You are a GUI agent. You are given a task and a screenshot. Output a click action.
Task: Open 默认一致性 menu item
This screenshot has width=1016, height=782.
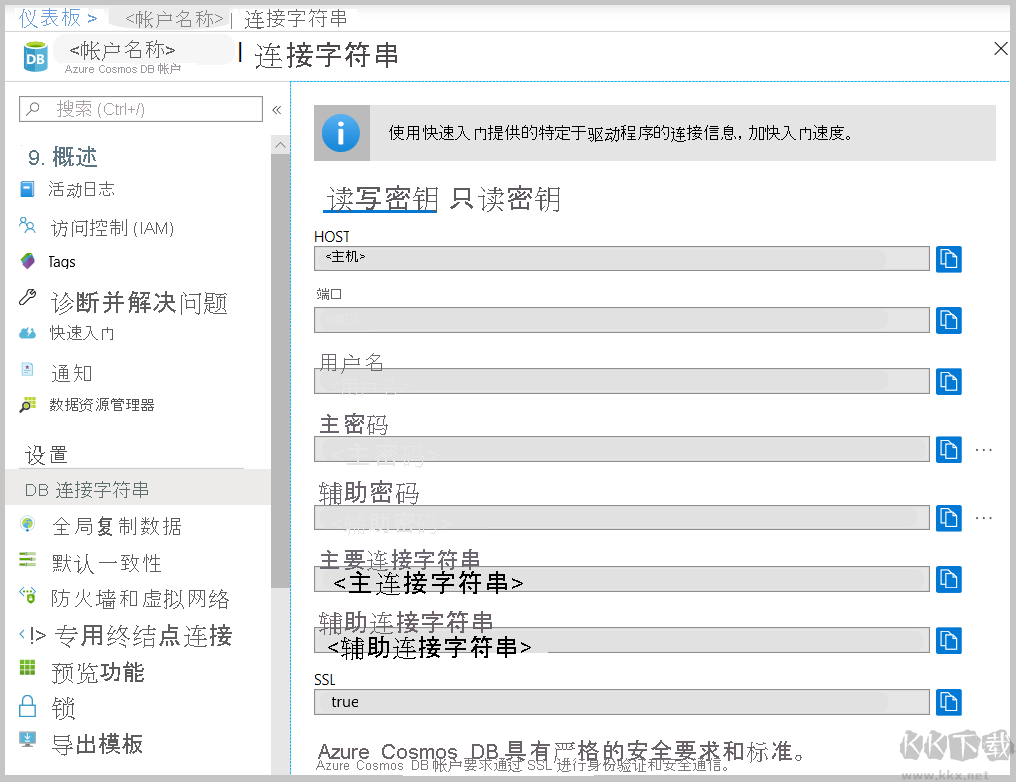tap(107, 563)
